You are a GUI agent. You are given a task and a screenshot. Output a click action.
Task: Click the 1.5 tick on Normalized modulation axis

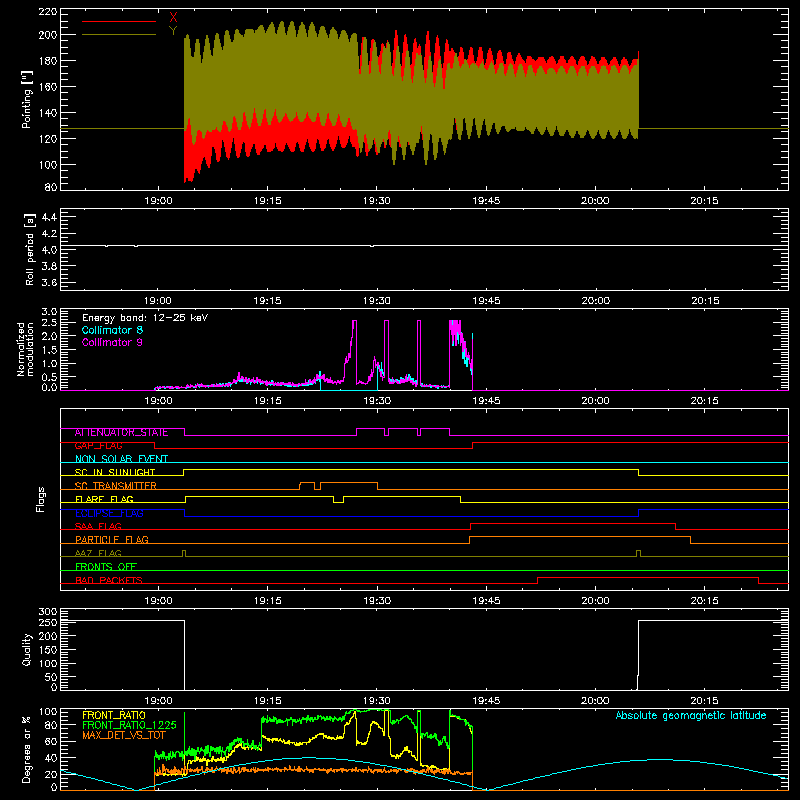tap(49, 350)
